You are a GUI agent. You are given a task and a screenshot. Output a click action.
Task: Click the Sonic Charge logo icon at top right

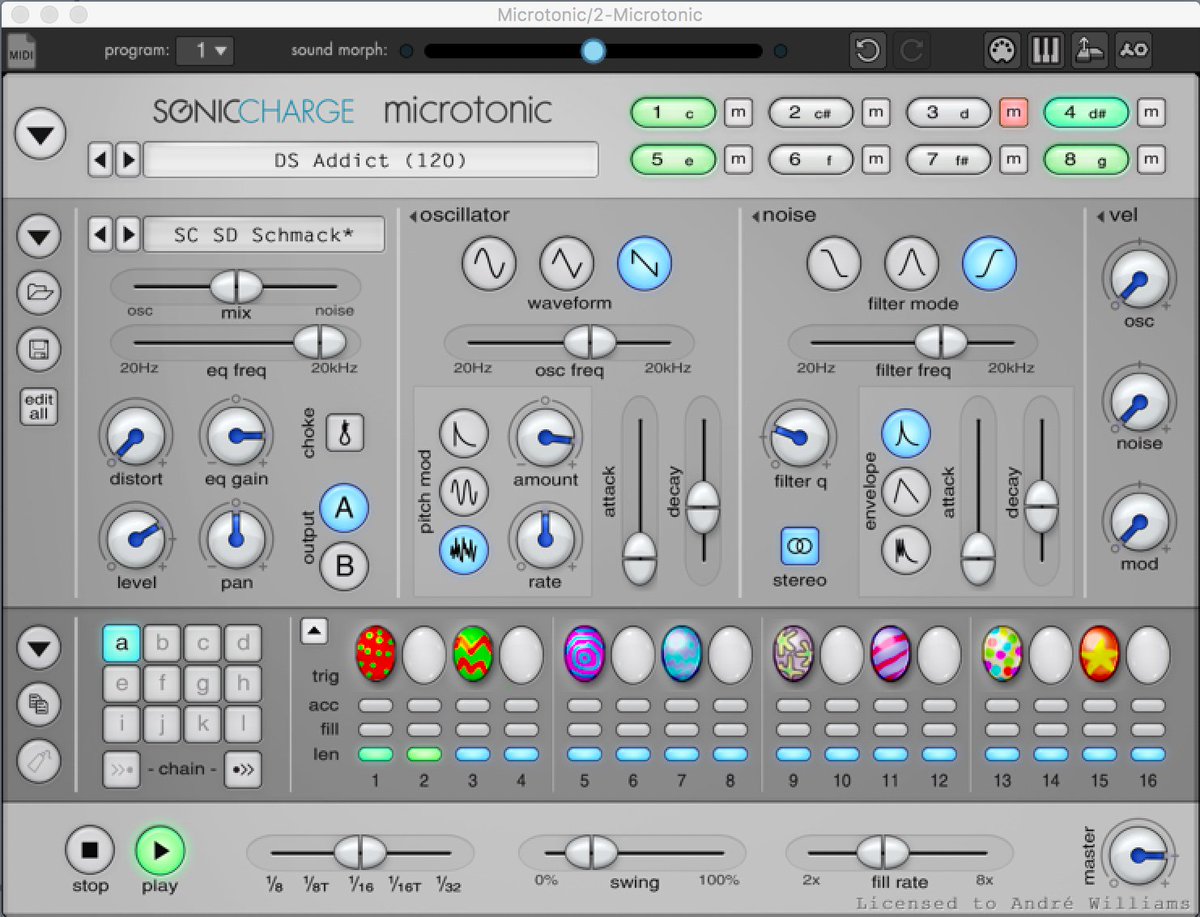pyautogui.click(x=1134, y=50)
